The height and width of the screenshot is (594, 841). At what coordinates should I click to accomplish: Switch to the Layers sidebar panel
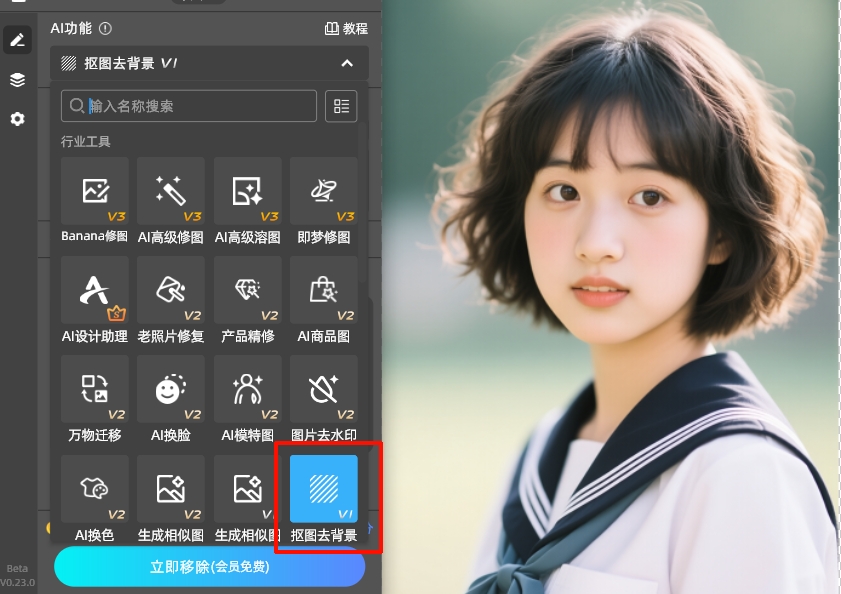coord(17,81)
